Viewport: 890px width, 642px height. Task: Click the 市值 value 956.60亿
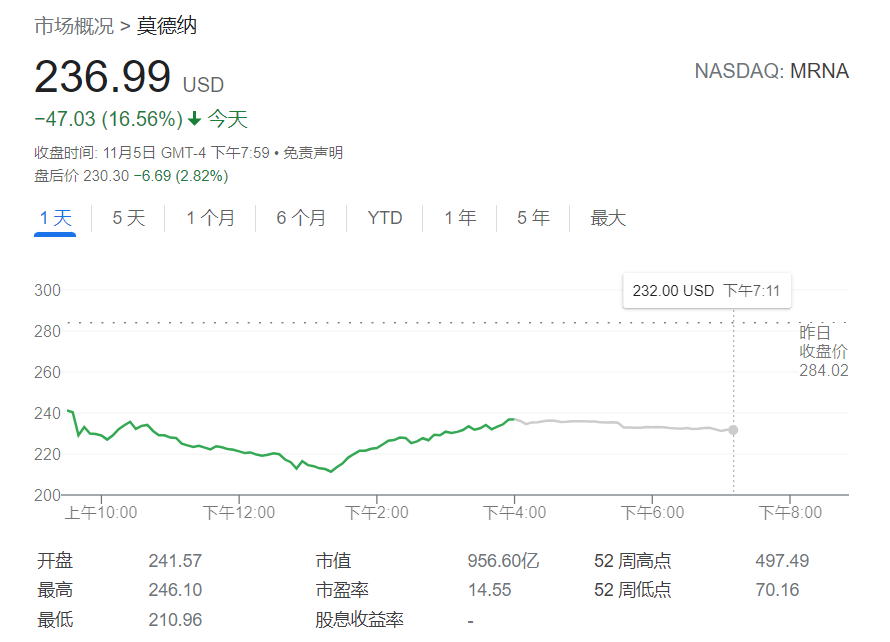click(x=503, y=561)
